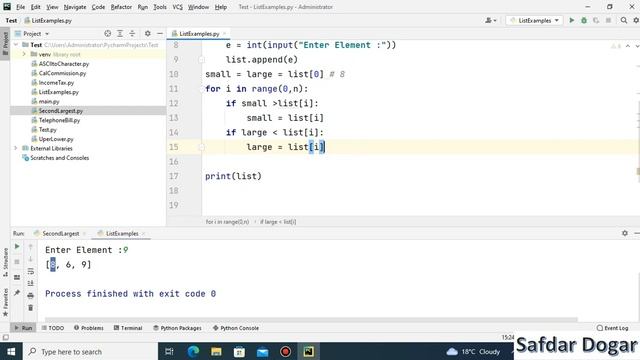Start debugging with the bug icon
The width and height of the screenshot is (640, 360).
(584, 20)
